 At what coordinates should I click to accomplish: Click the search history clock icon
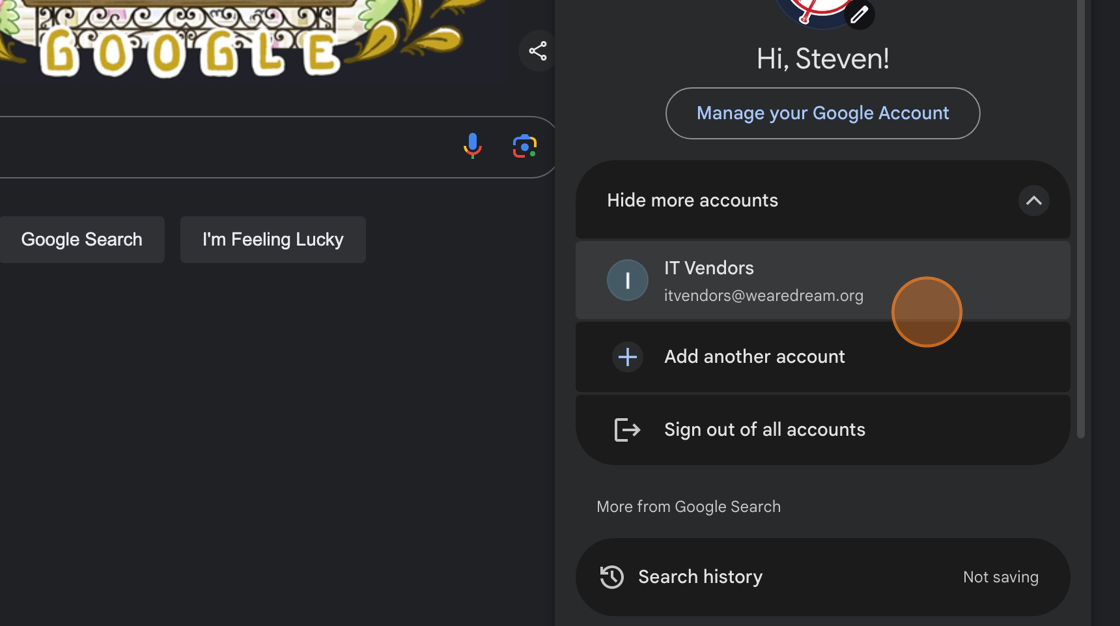(x=611, y=577)
